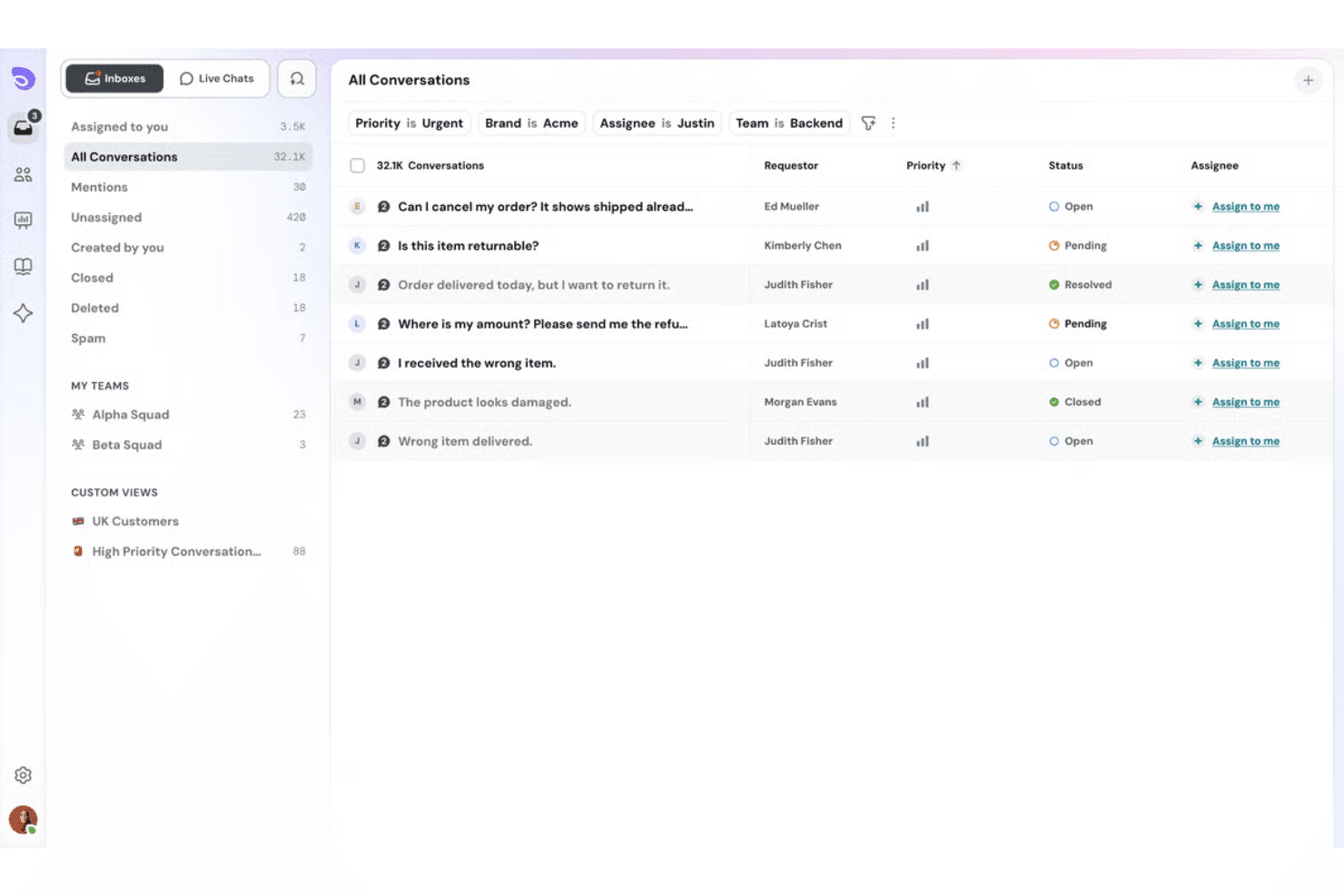Open the High Priority Conversation custom view
Image resolution: width=1344 pixels, height=896 pixels.
(x=188, y=552)
